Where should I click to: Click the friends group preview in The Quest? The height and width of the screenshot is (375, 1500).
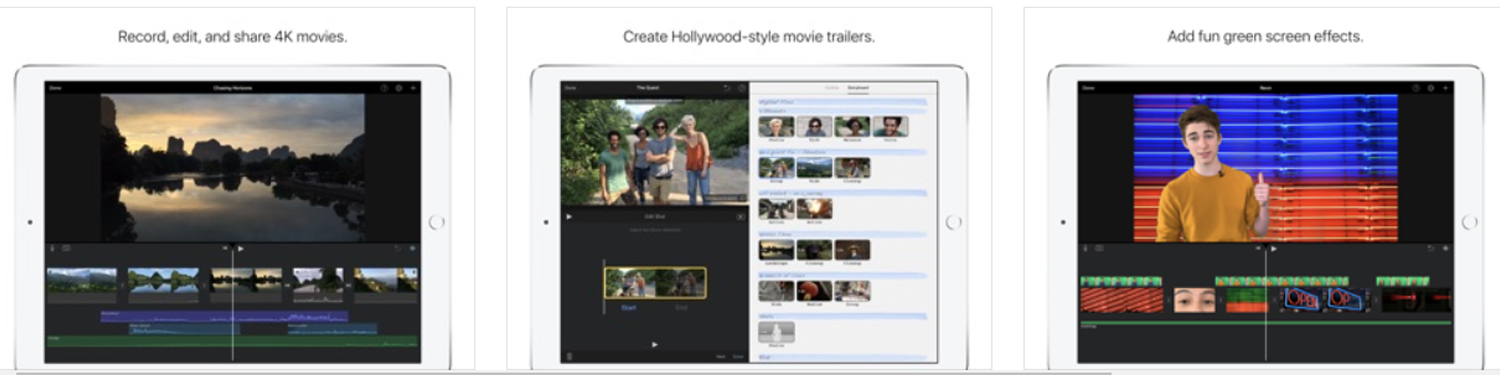click(x=654, y=151)
